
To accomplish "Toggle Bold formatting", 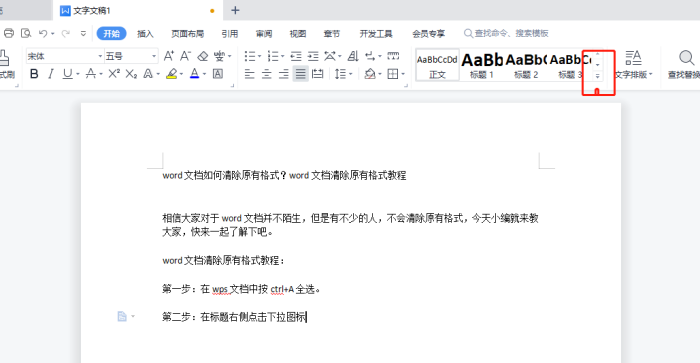I will coord(34,74).
